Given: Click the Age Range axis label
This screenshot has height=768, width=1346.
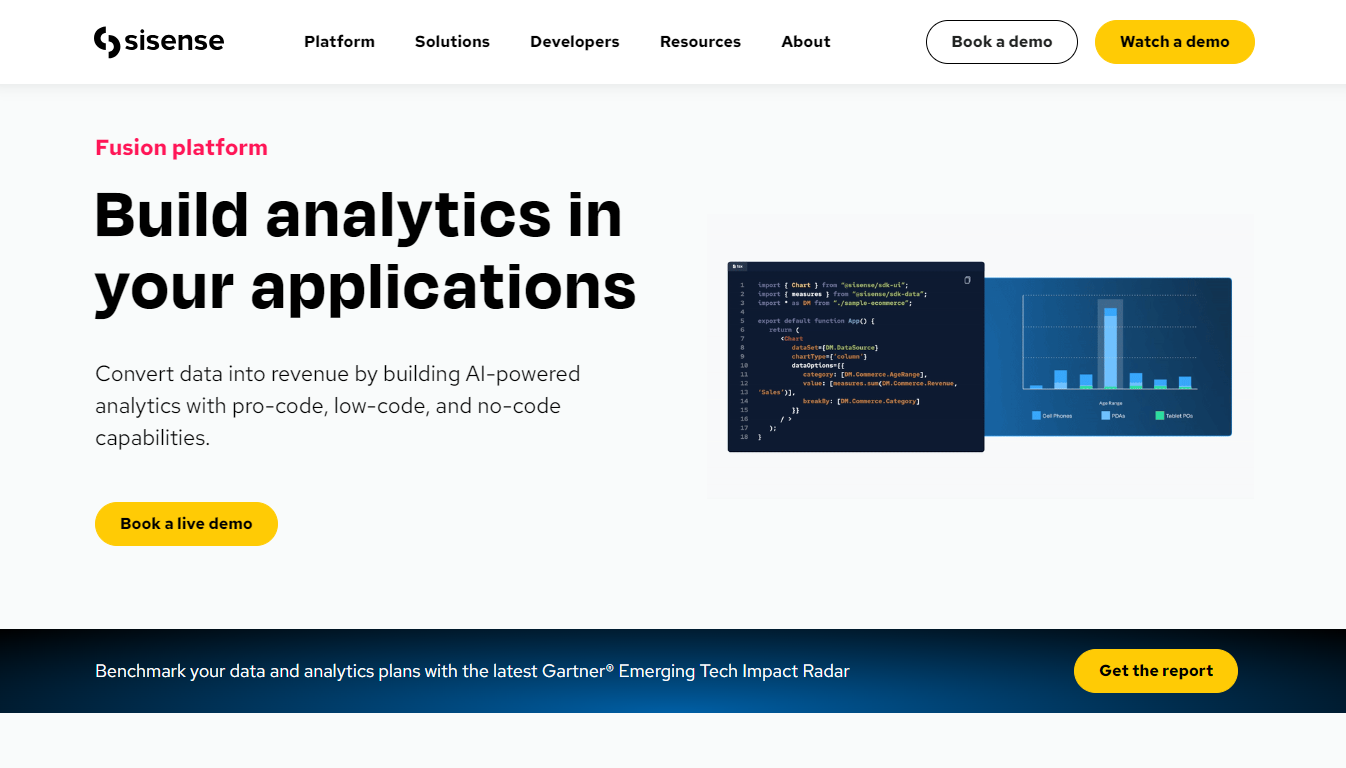Looking at the screenshot, I should pos(1110,403).
